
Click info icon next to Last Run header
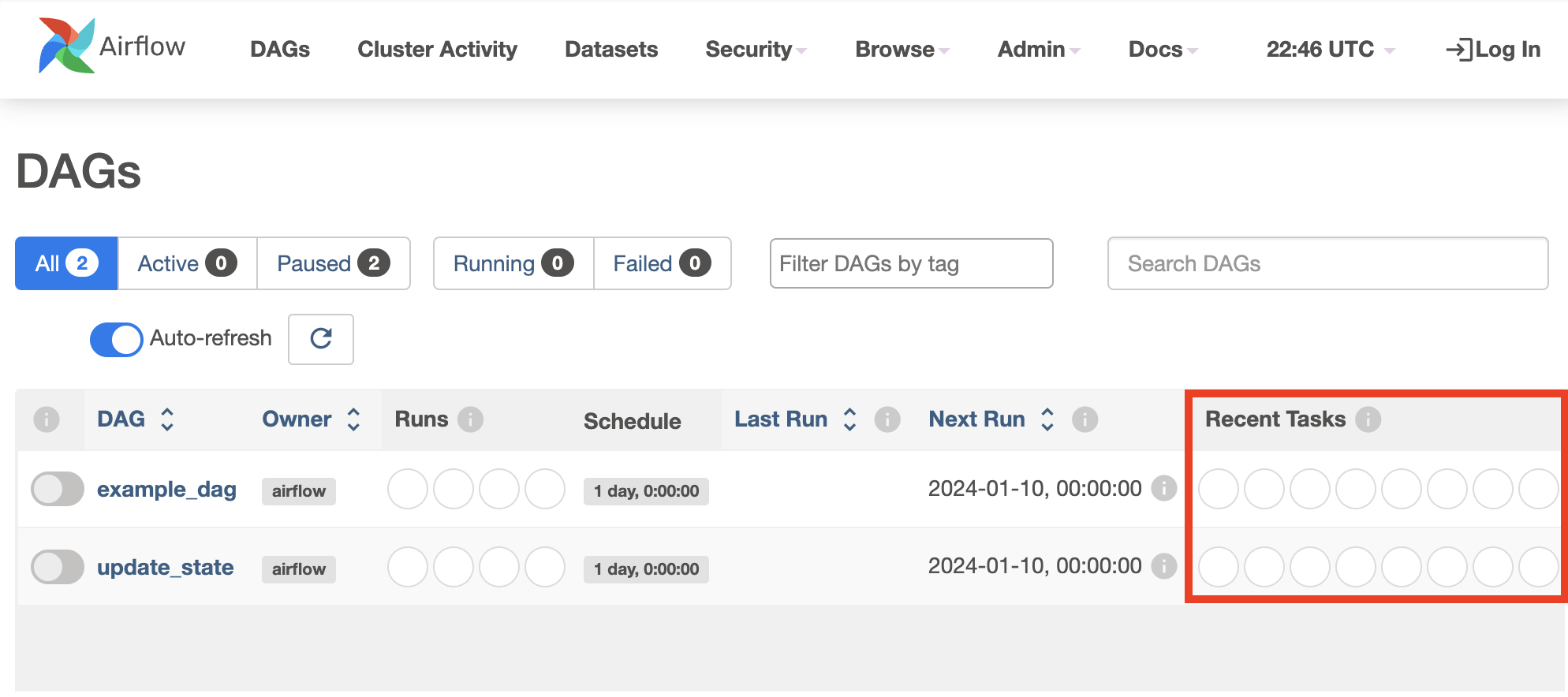point(887,419)
